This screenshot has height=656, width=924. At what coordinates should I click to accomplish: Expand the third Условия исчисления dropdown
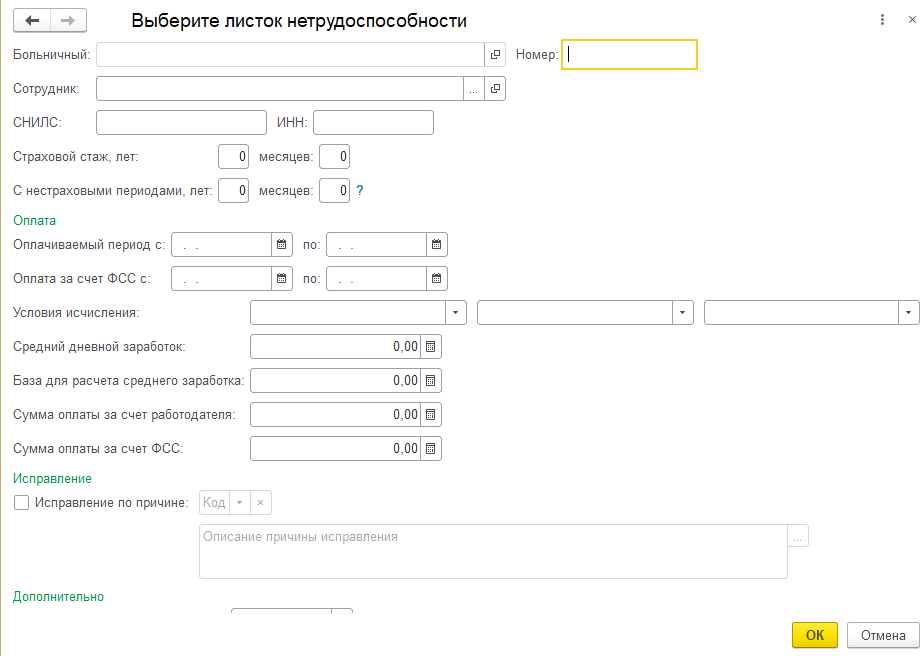[909, 313]
